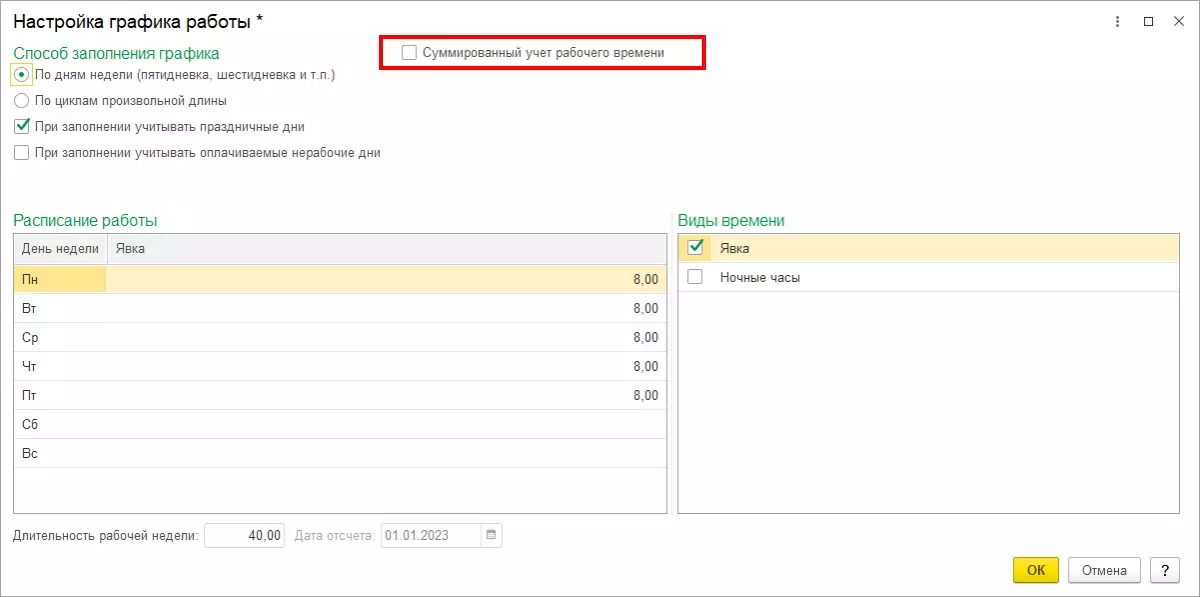Click the Отмена button
Viewport: 1200px width, 597px height.
click(1104, 570)
